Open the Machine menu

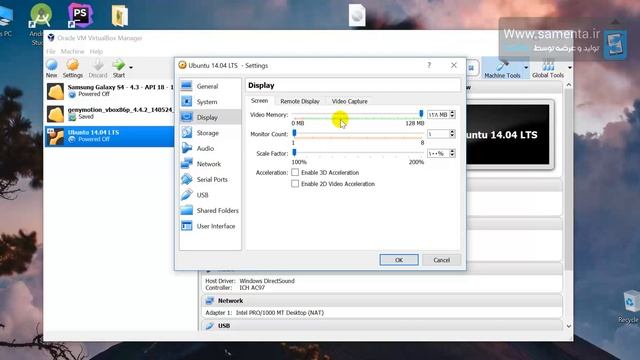(x=72, y=51)
